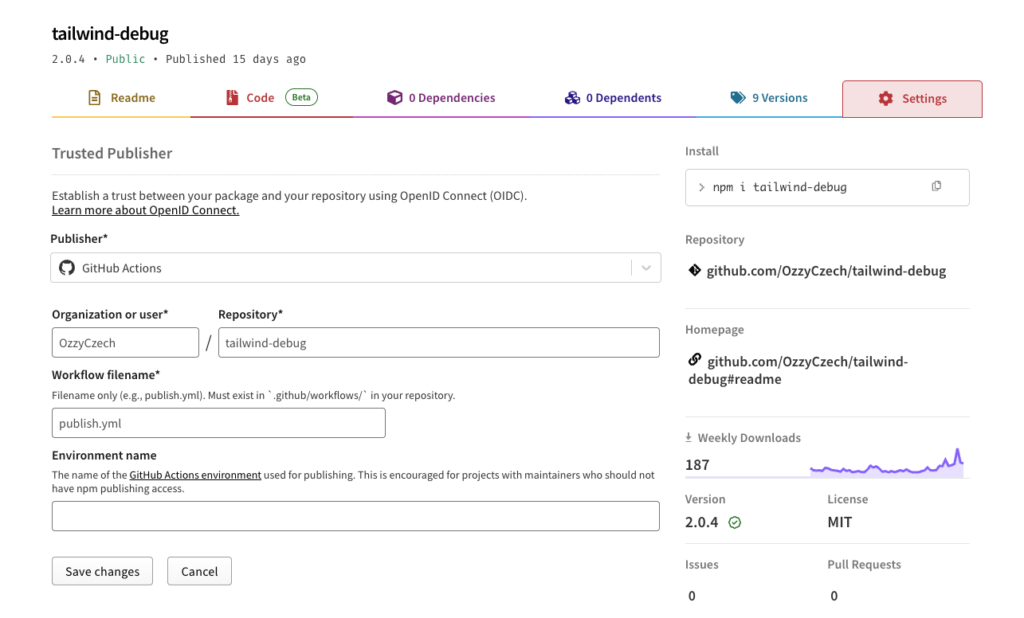
Task: Click the weekly downloads sparkline chart
Action: click(x=886, y=465)
